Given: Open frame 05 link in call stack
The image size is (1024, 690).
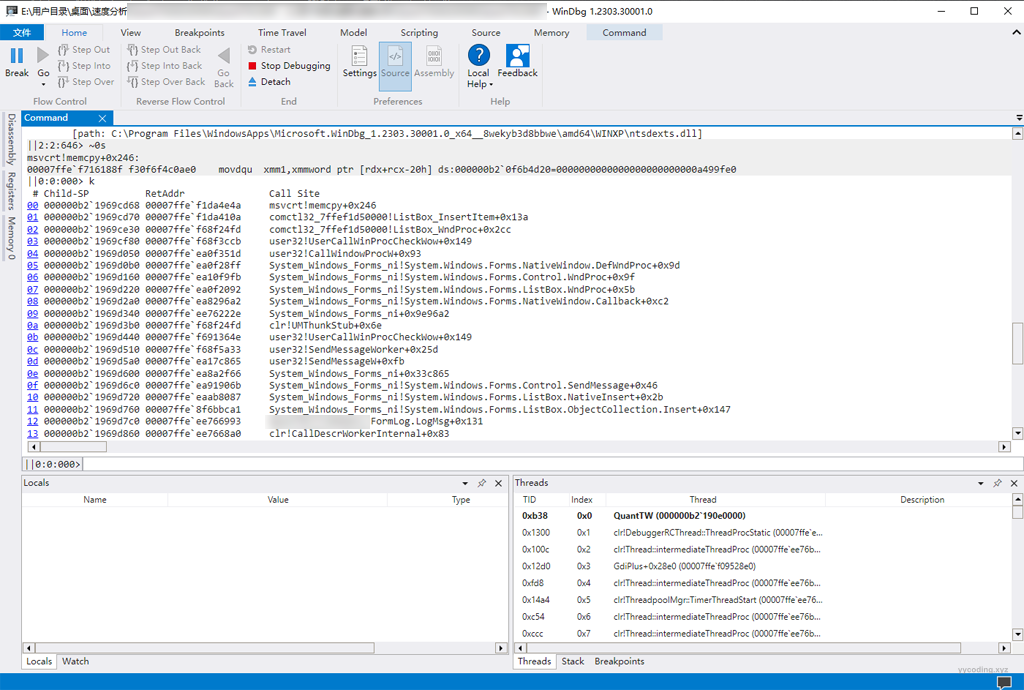Looking at the screenshot, I should pyautogui.click(x=33, y=265).
